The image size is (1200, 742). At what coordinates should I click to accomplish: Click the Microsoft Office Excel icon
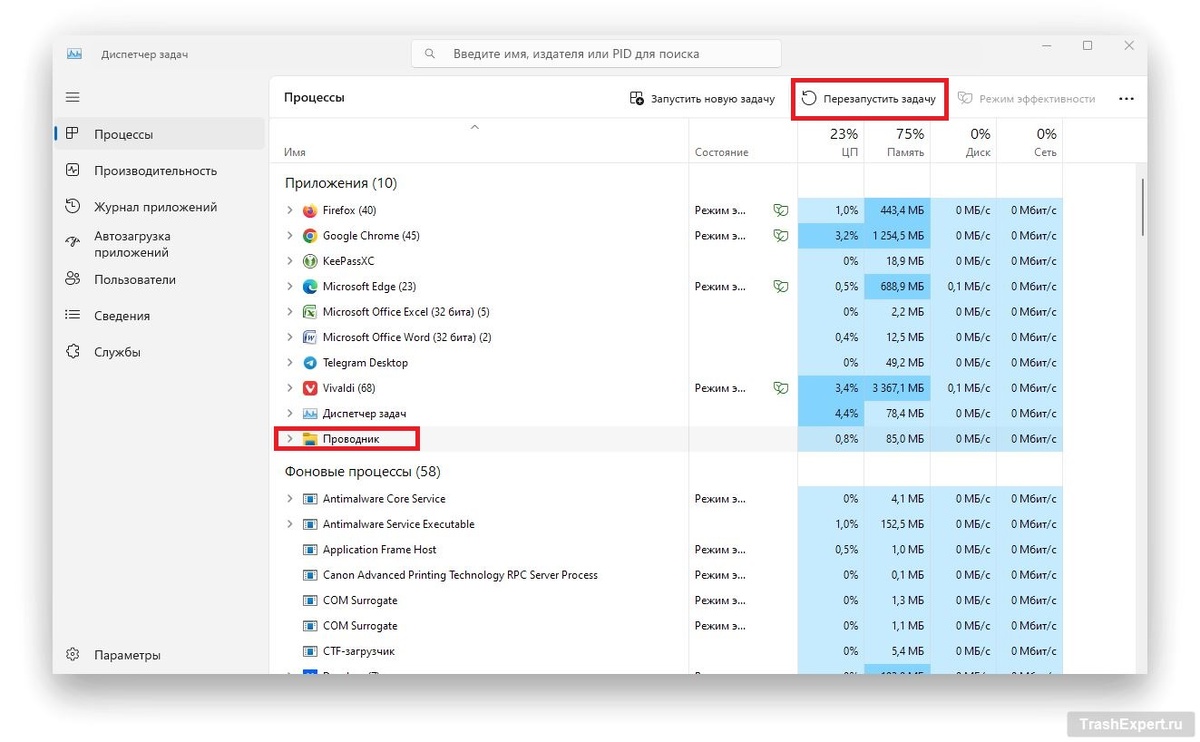(310, 312)
